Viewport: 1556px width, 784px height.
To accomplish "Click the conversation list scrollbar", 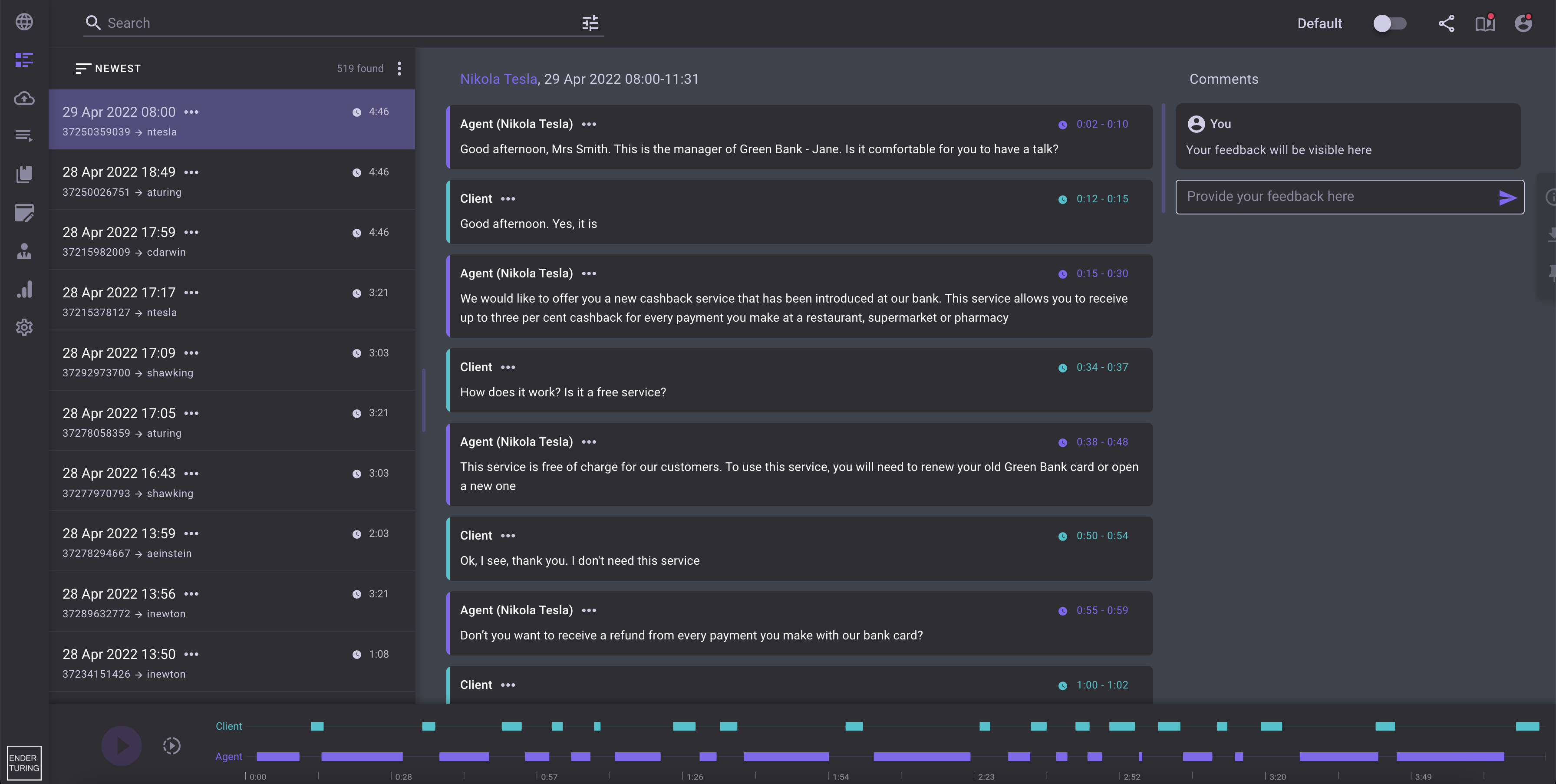I will coord(423,400).
